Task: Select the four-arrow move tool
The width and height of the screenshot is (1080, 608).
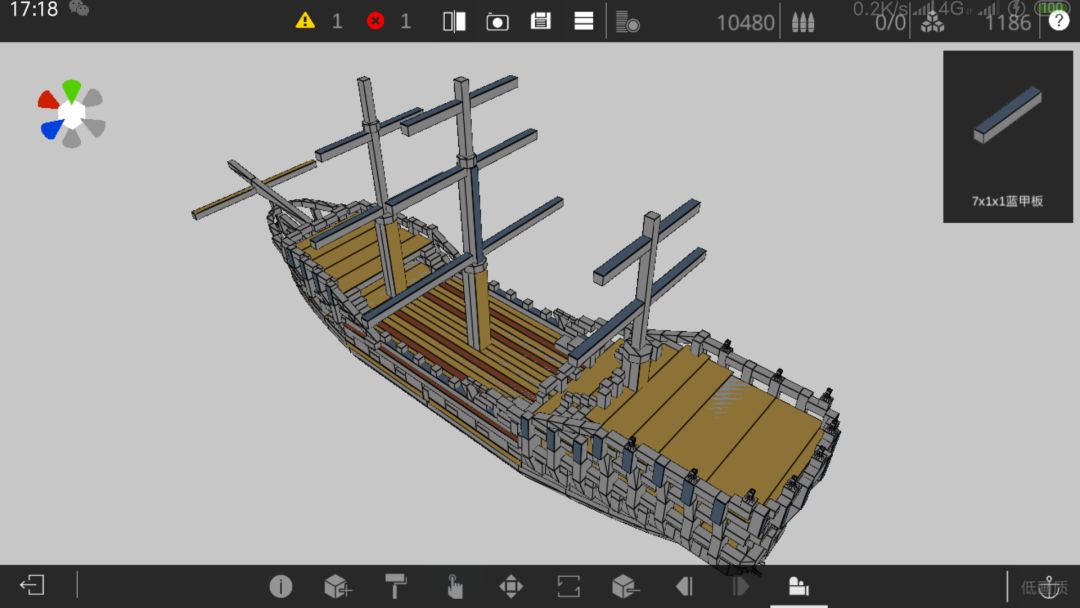Action: tap(511, 587)
